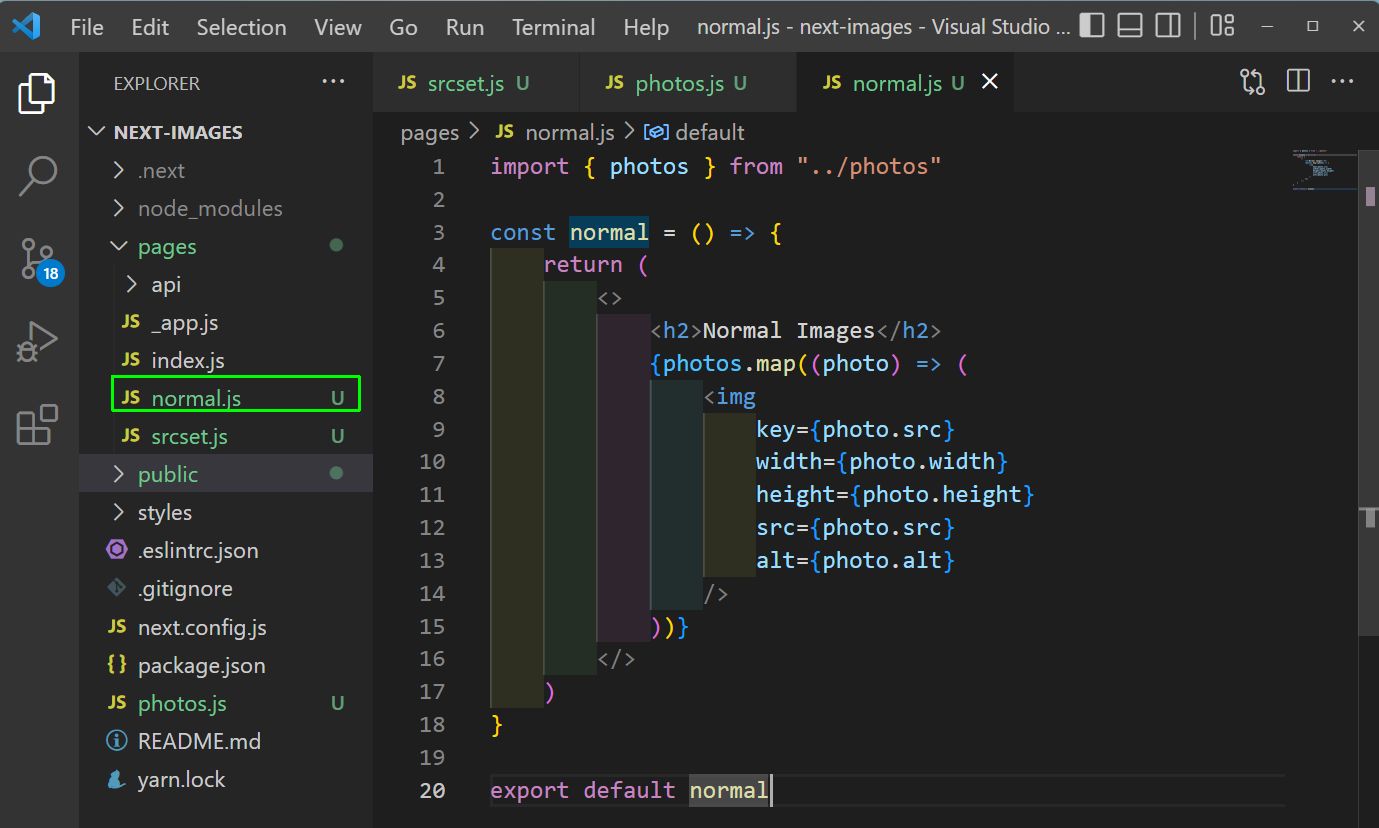Open editor more actions ellipsis menu

pos(1342,82)
